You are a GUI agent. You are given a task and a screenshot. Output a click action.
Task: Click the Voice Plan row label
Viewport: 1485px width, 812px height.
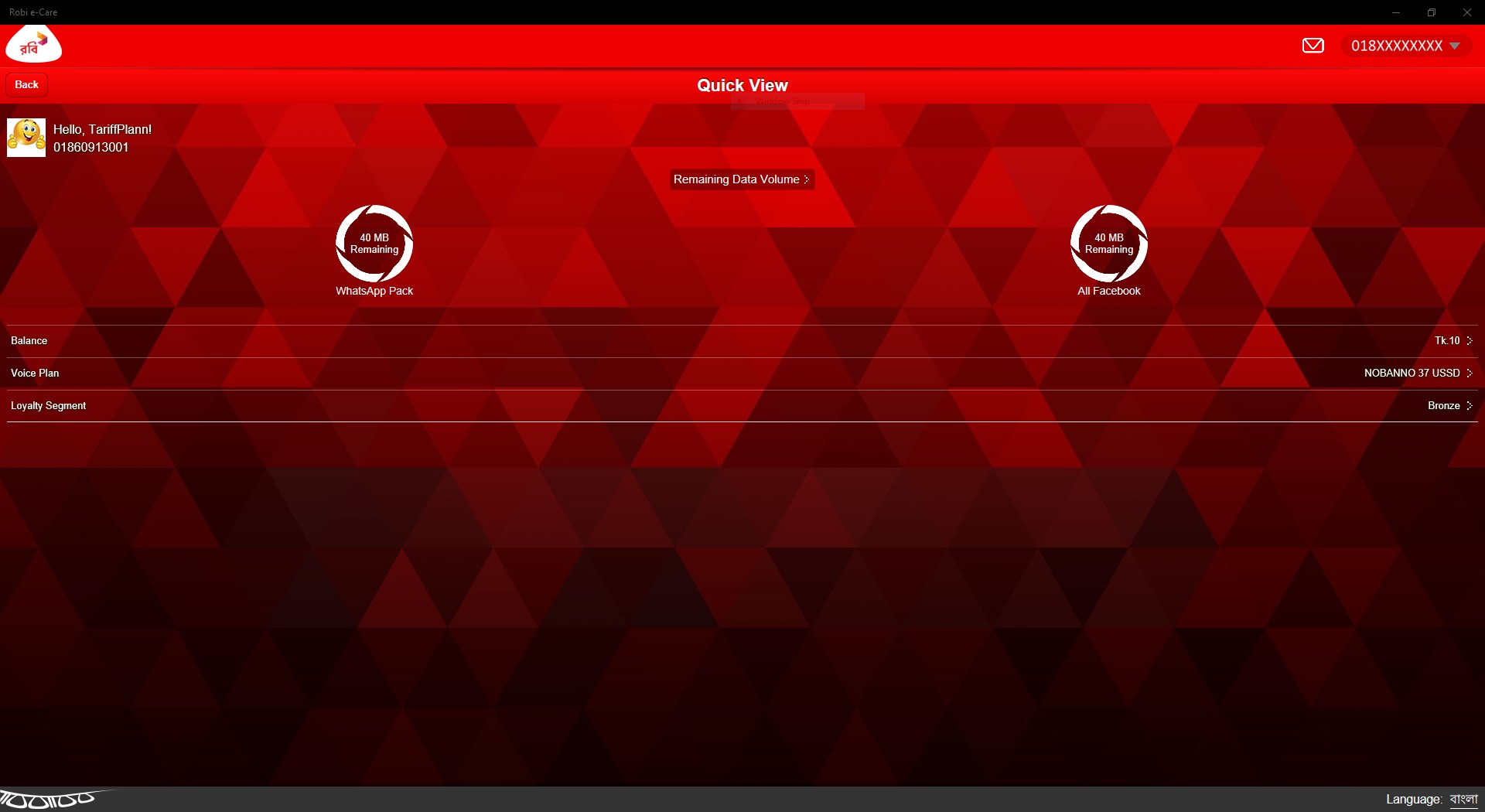click(35, 373)
